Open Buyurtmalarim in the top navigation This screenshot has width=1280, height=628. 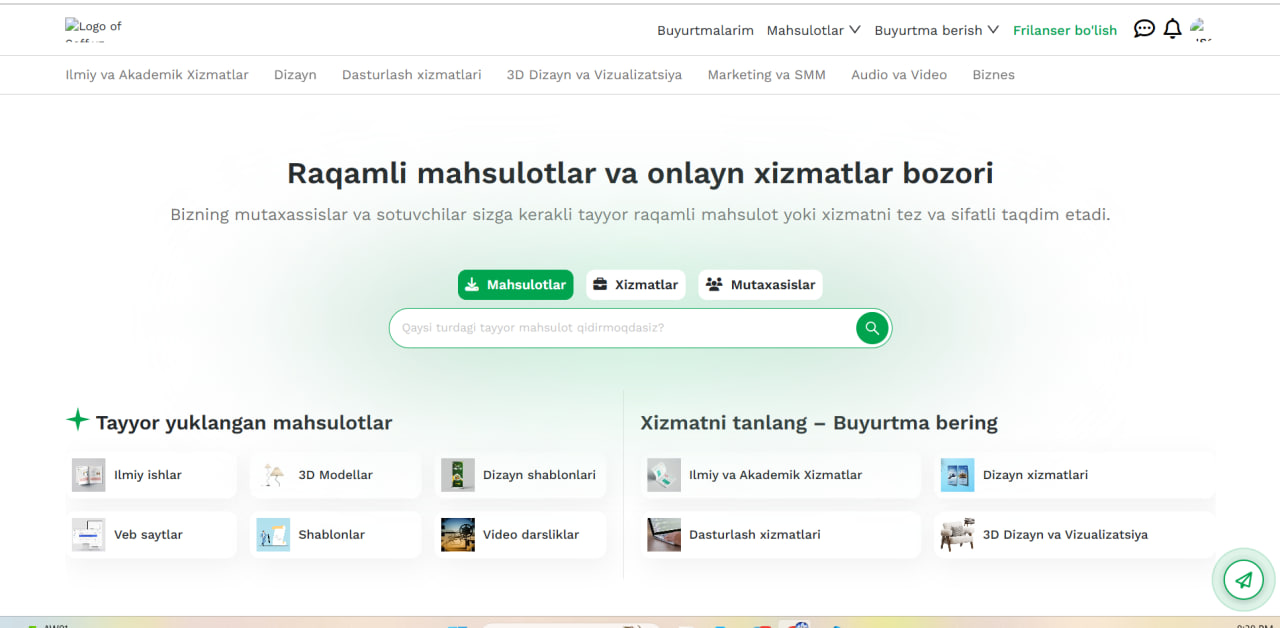click(705, 30)
